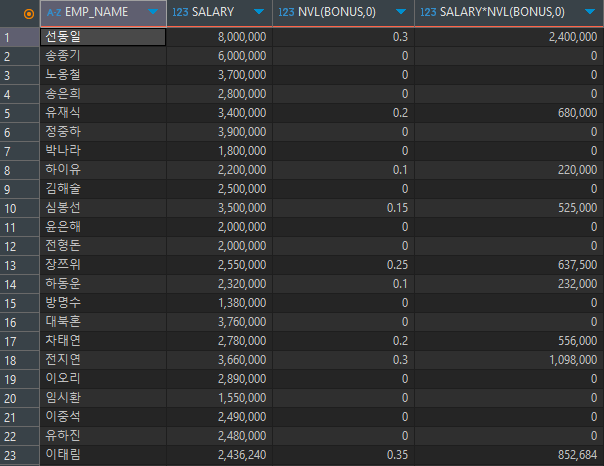
Task: Click bonus cell 0.15
Action: tap(344, 208)
